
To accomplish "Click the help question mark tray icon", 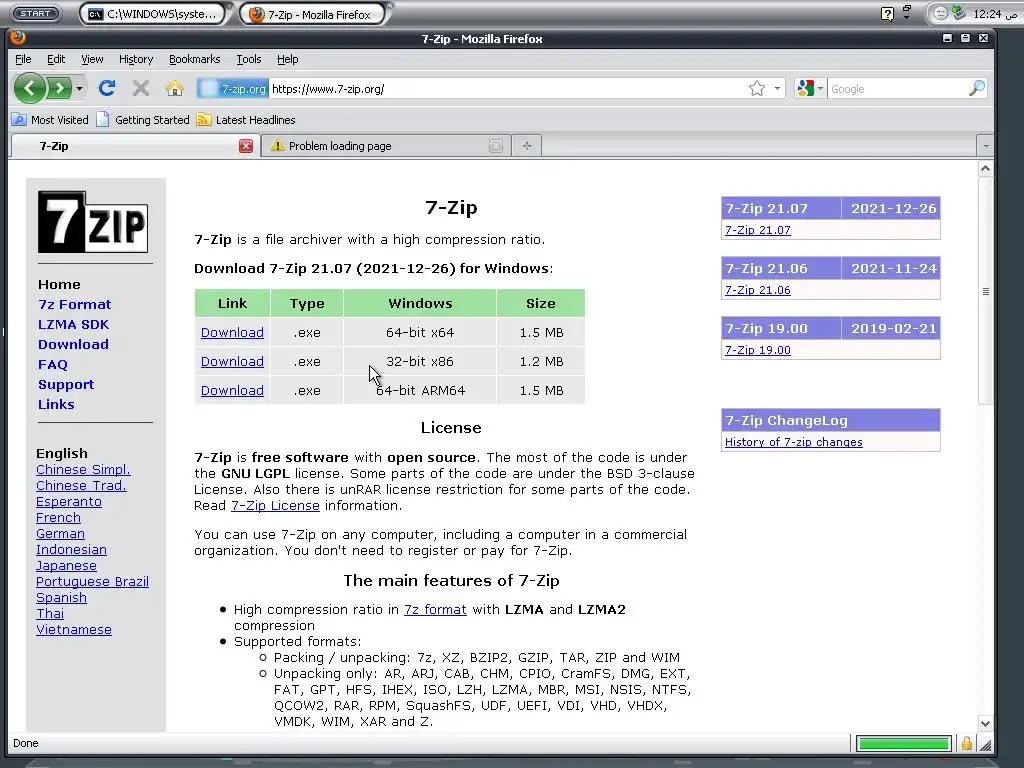I will click(887, 14).
